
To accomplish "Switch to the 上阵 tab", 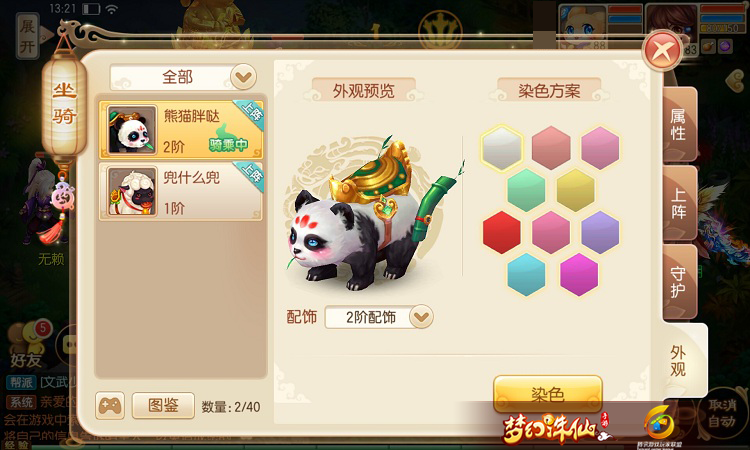I will 679,203.
